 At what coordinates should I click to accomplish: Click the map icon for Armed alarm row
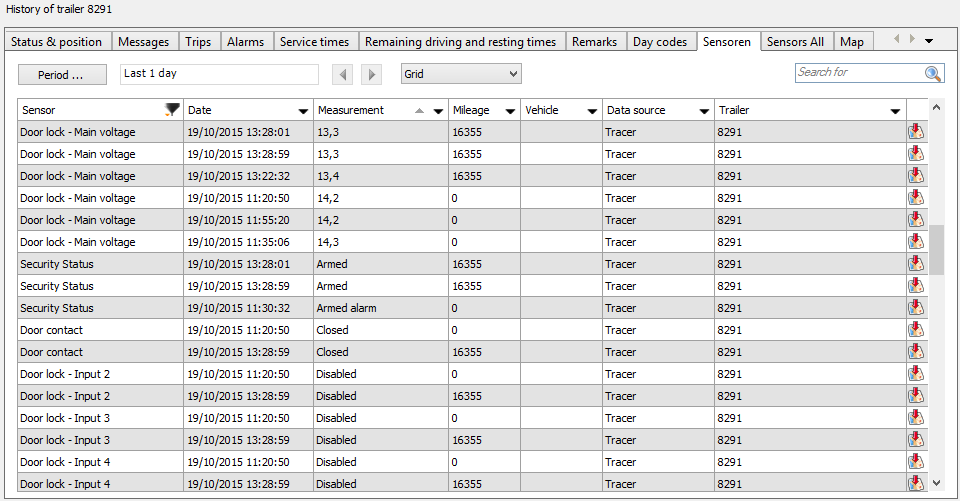[915, 308]
